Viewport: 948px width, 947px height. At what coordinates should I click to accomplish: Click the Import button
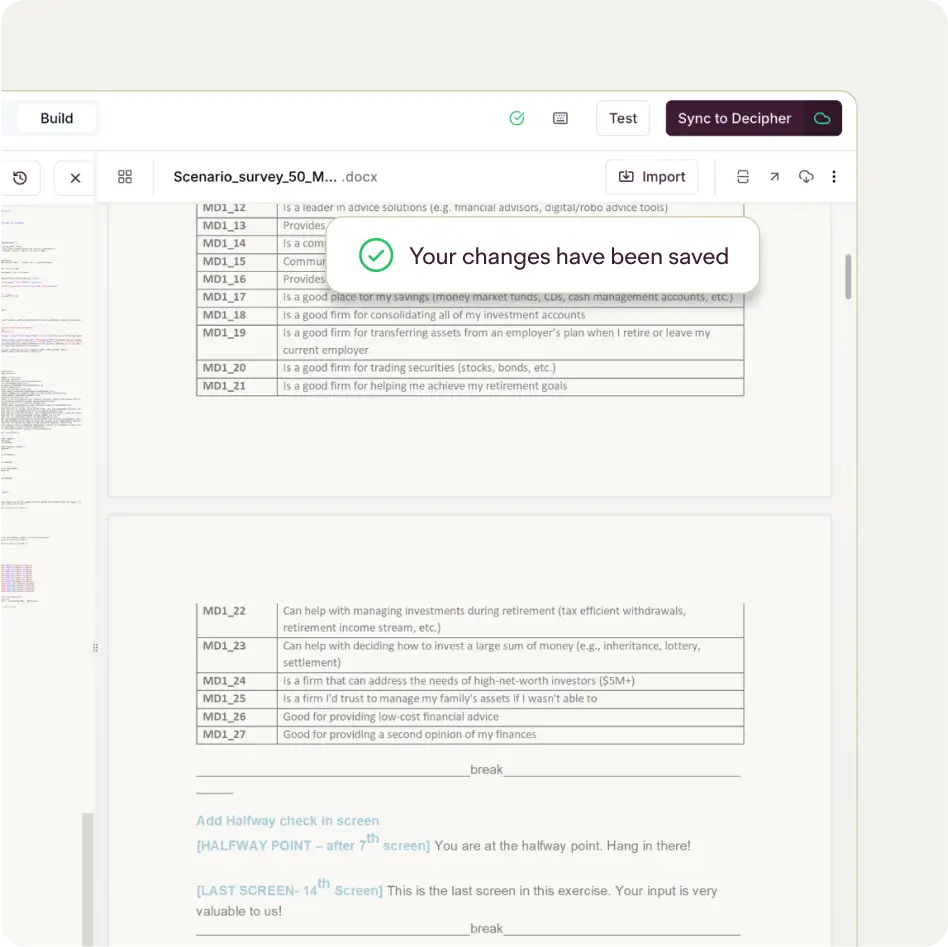(x=652, y=177)
